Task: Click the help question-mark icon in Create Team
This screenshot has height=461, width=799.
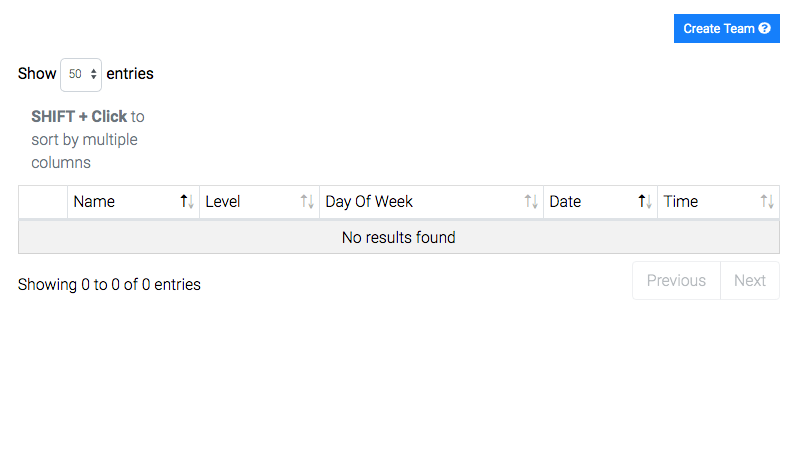Action: 764,29
